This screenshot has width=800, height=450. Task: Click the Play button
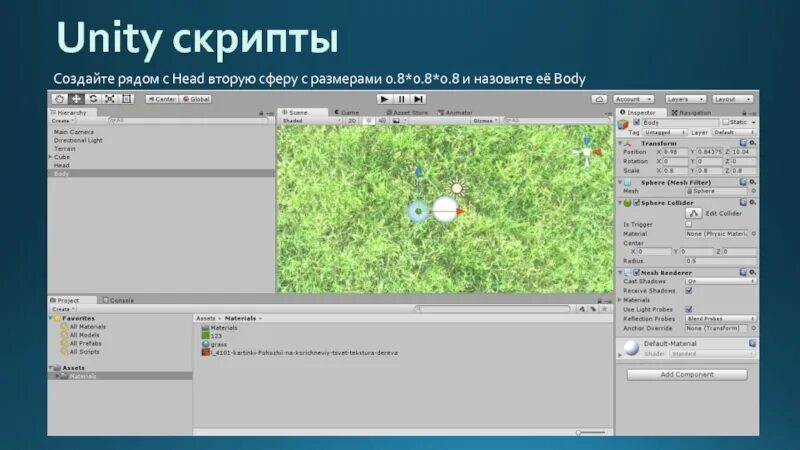[385, 99]
